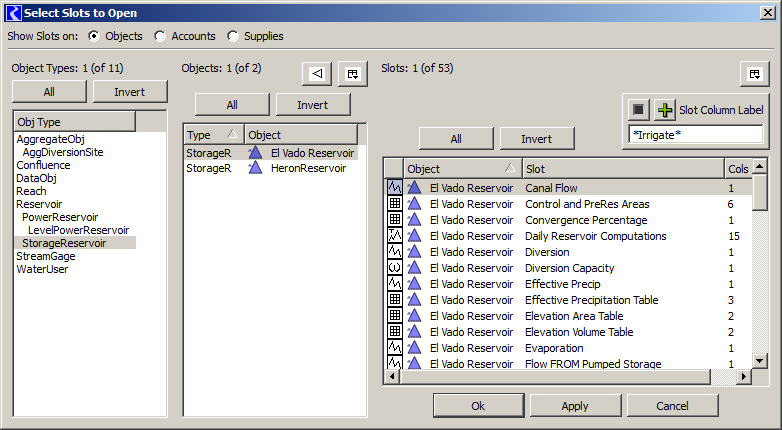Click the Object column header in Objects list

pos(301,135)
